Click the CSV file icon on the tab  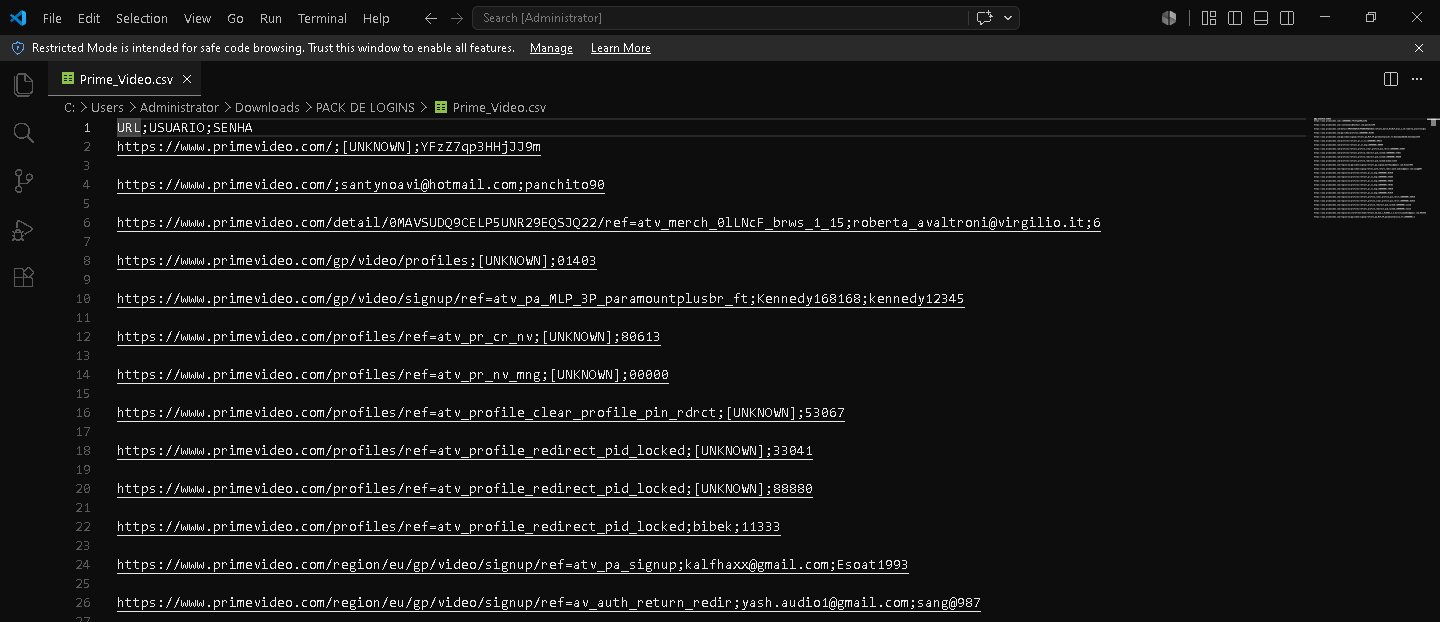(x=67, y=79)
